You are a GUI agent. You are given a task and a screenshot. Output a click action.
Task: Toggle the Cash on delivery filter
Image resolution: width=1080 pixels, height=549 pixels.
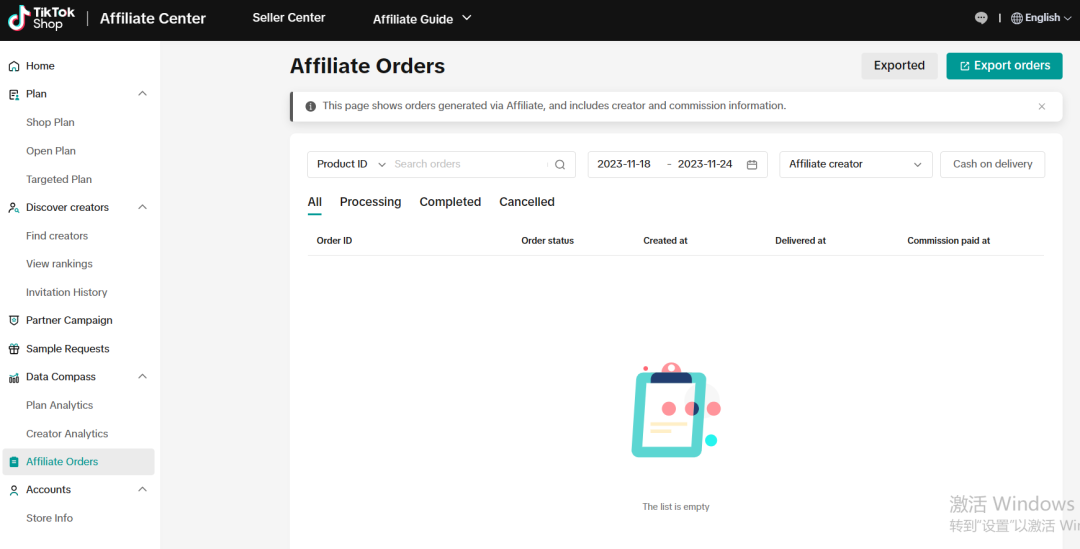tap(992, 164)
